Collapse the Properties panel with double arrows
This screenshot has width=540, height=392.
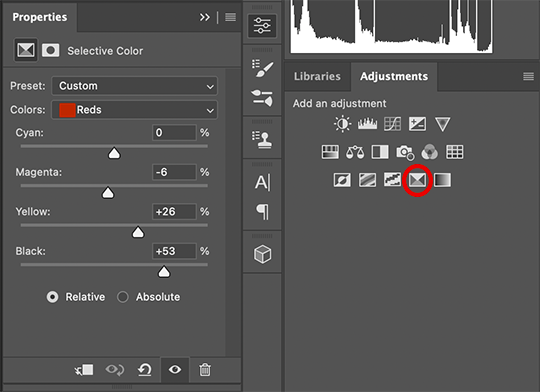[205, 17]
